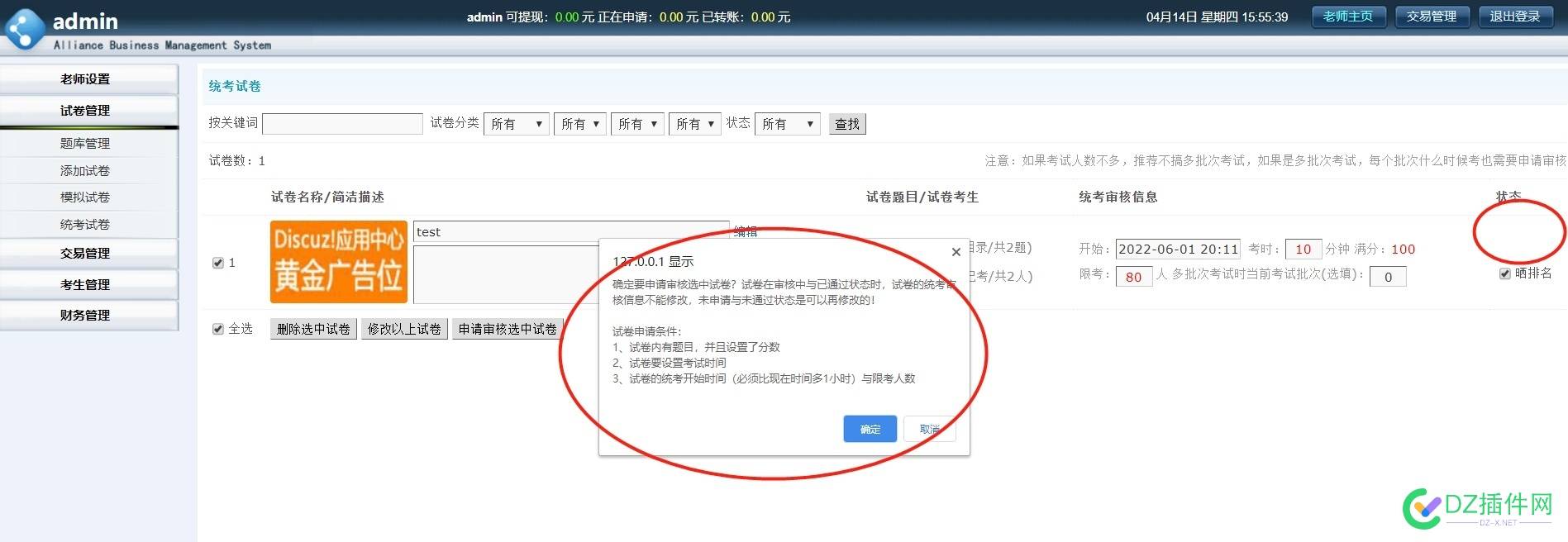
Task: Toggle the 晒排名 checkbox
Action: click(1505, 273)
